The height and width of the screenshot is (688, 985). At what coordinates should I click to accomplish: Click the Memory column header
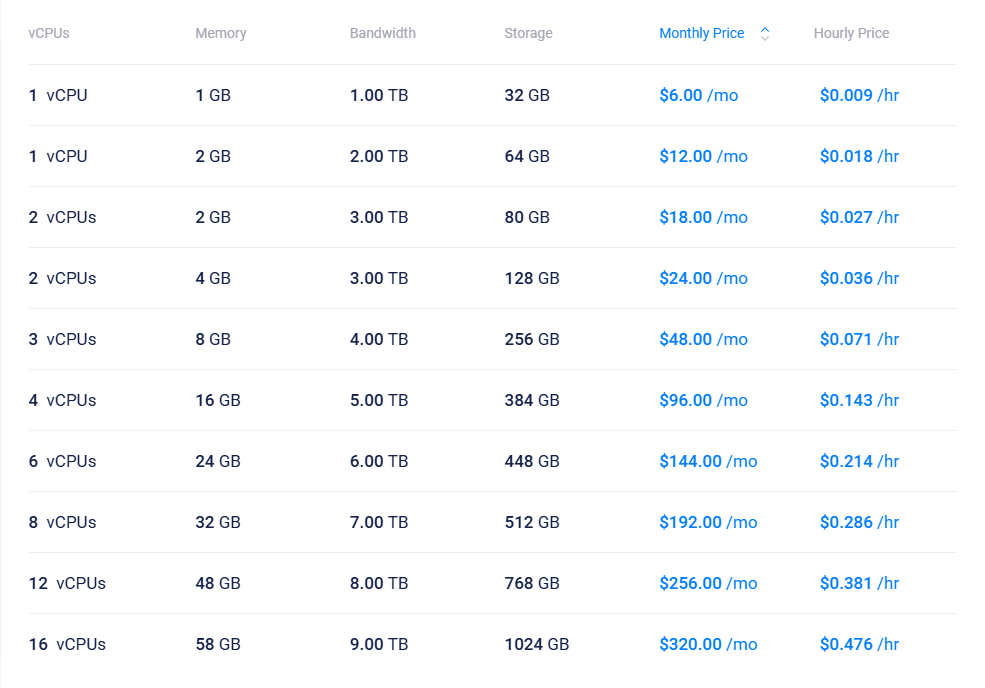[220, 33]
